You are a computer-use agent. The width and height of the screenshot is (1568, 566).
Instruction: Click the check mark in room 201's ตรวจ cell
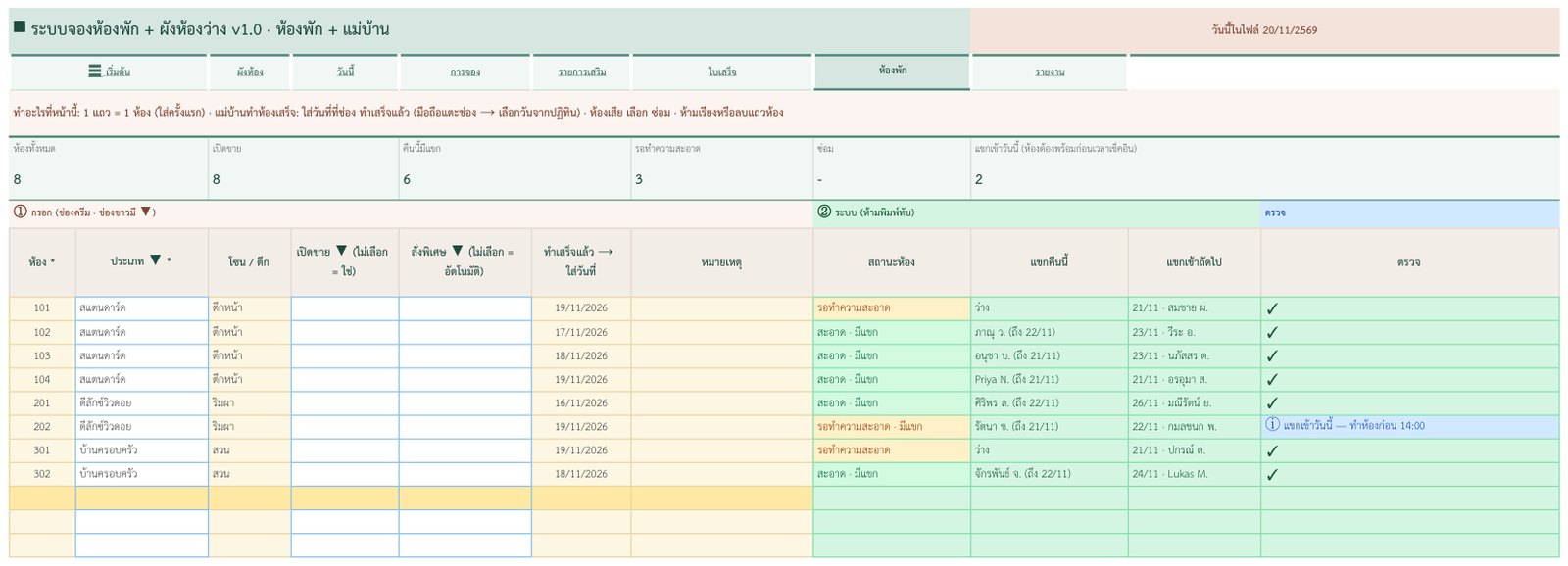coord(1272,402)
